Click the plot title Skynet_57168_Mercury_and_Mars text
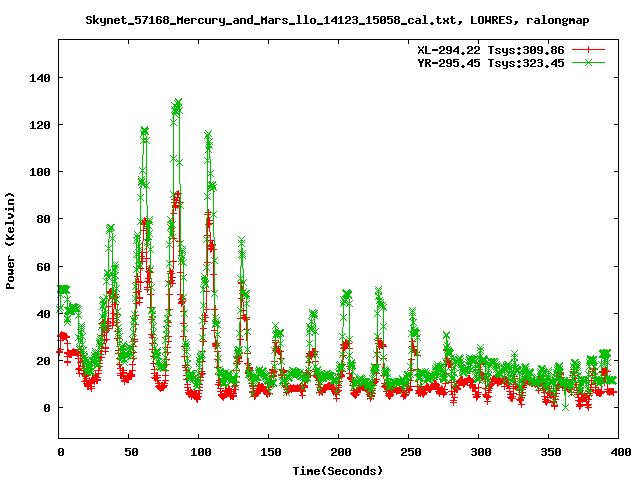 [x=337, y=20]
